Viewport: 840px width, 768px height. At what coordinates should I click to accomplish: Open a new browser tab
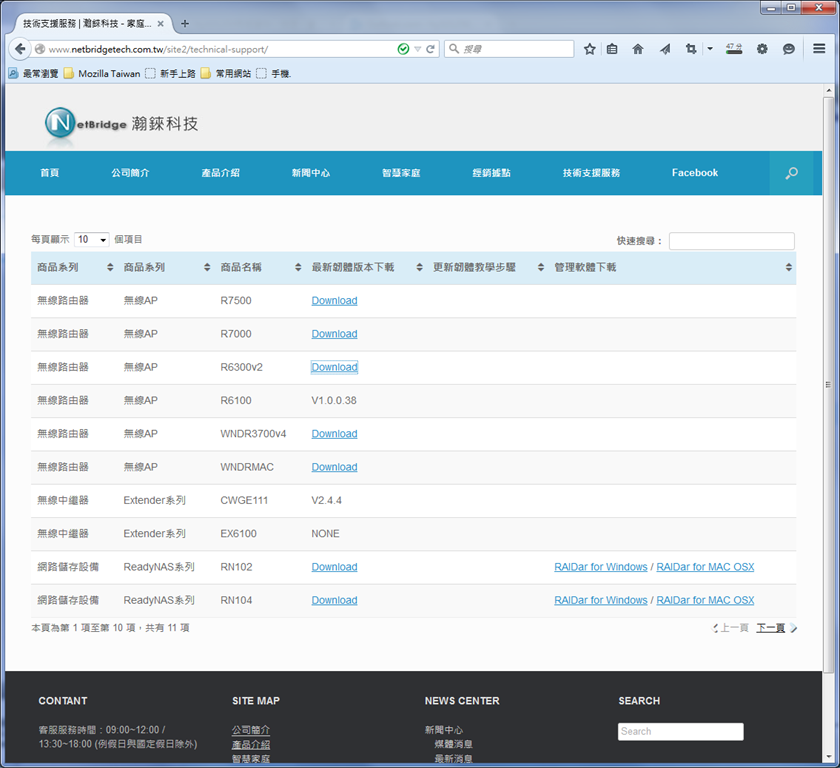pos(185,24)
